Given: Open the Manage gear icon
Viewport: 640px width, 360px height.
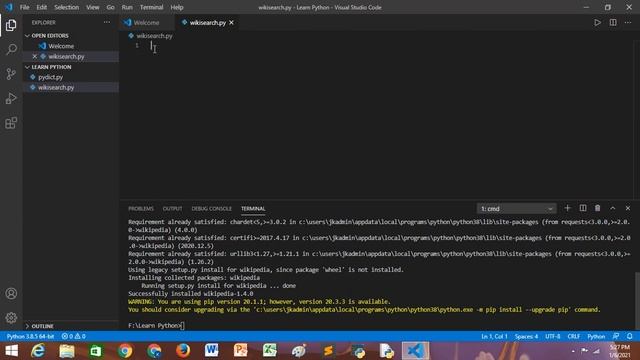Looking at the screenshot, I should click(x=11, y=318).
